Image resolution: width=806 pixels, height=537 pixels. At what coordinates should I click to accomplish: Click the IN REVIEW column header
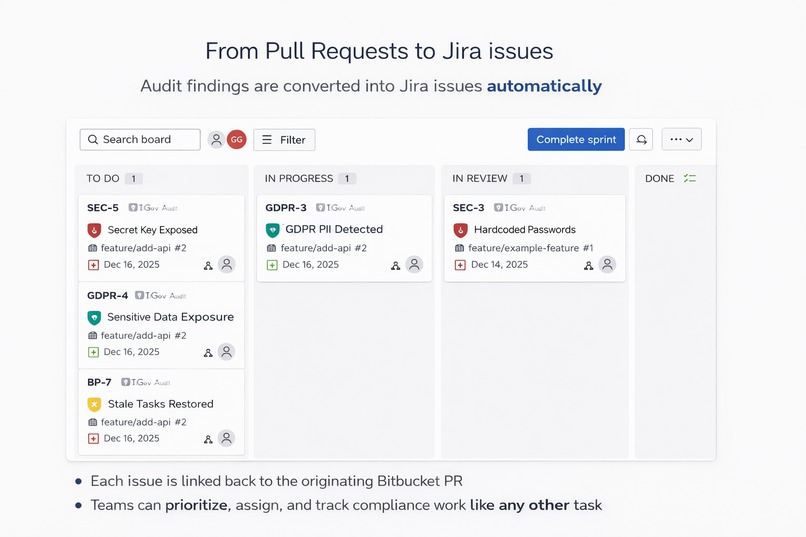click(x=480, y=178)
